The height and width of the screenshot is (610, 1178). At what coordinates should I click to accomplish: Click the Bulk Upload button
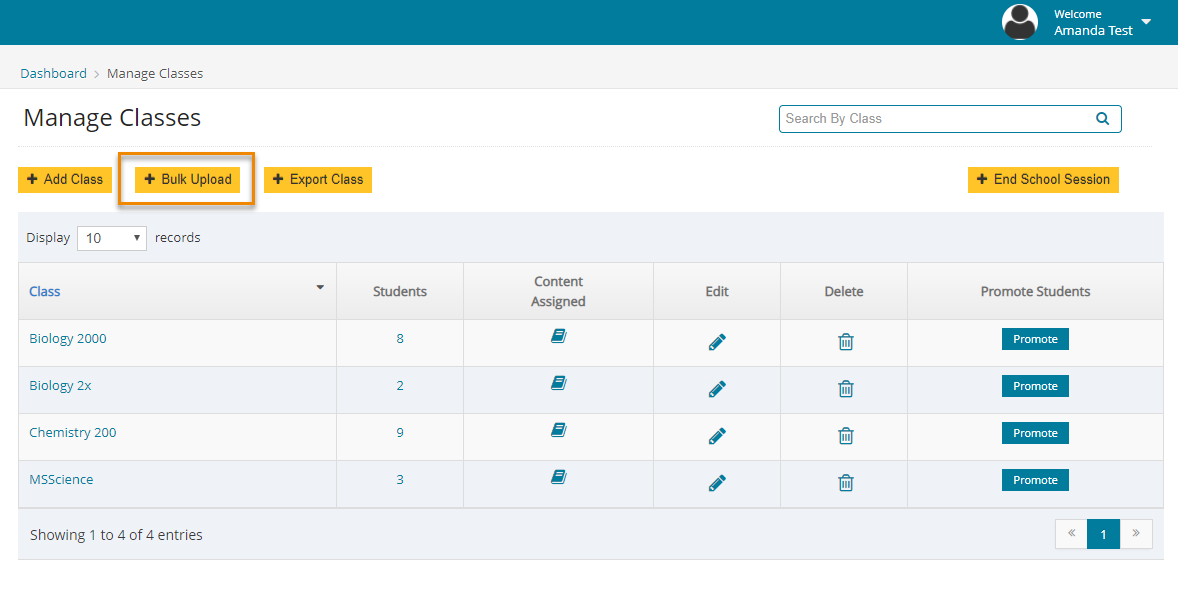pos(186,179)
